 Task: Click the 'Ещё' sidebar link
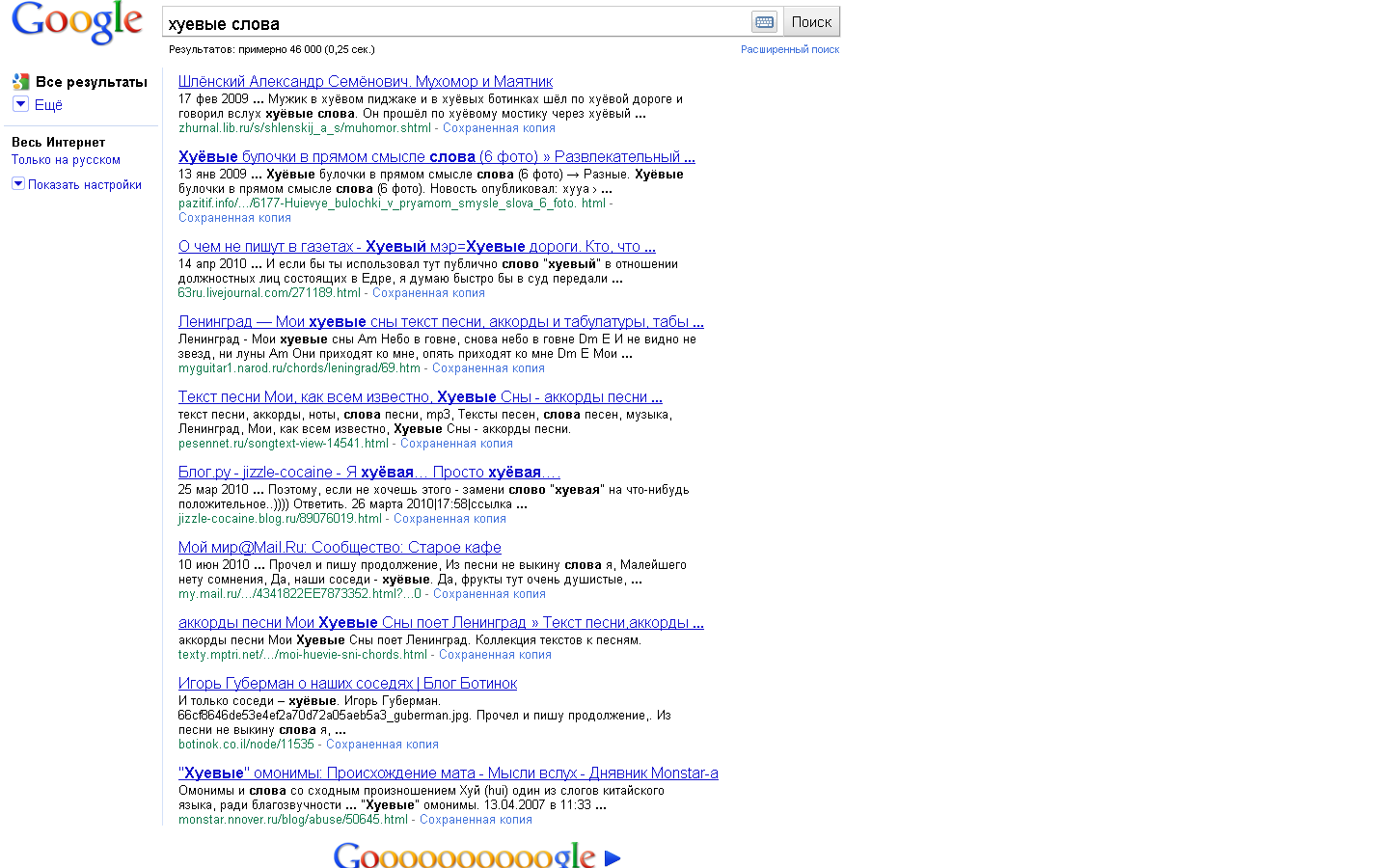point(48,105)
